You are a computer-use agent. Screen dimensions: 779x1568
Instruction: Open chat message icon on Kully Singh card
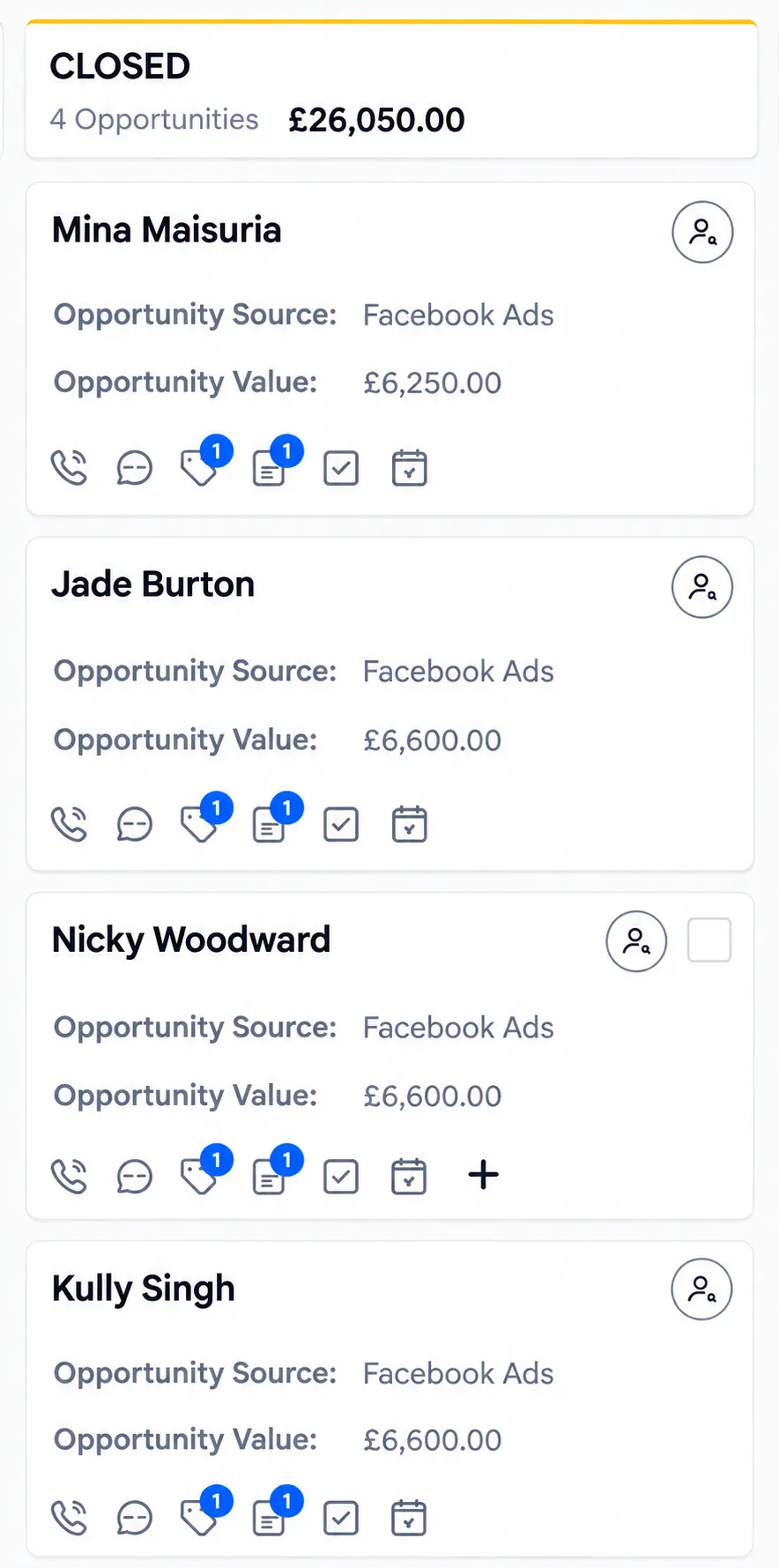134,1518
